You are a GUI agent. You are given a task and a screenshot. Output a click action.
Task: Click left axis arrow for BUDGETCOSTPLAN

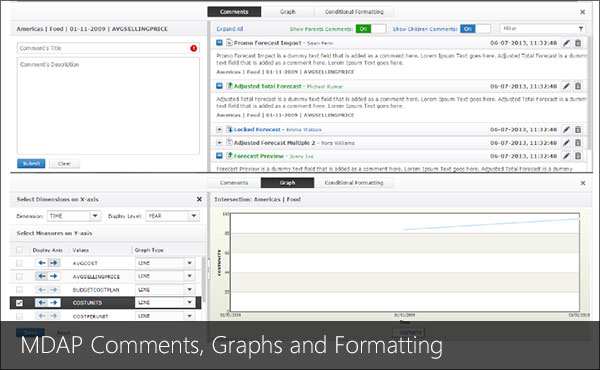[x=42, y=290]
